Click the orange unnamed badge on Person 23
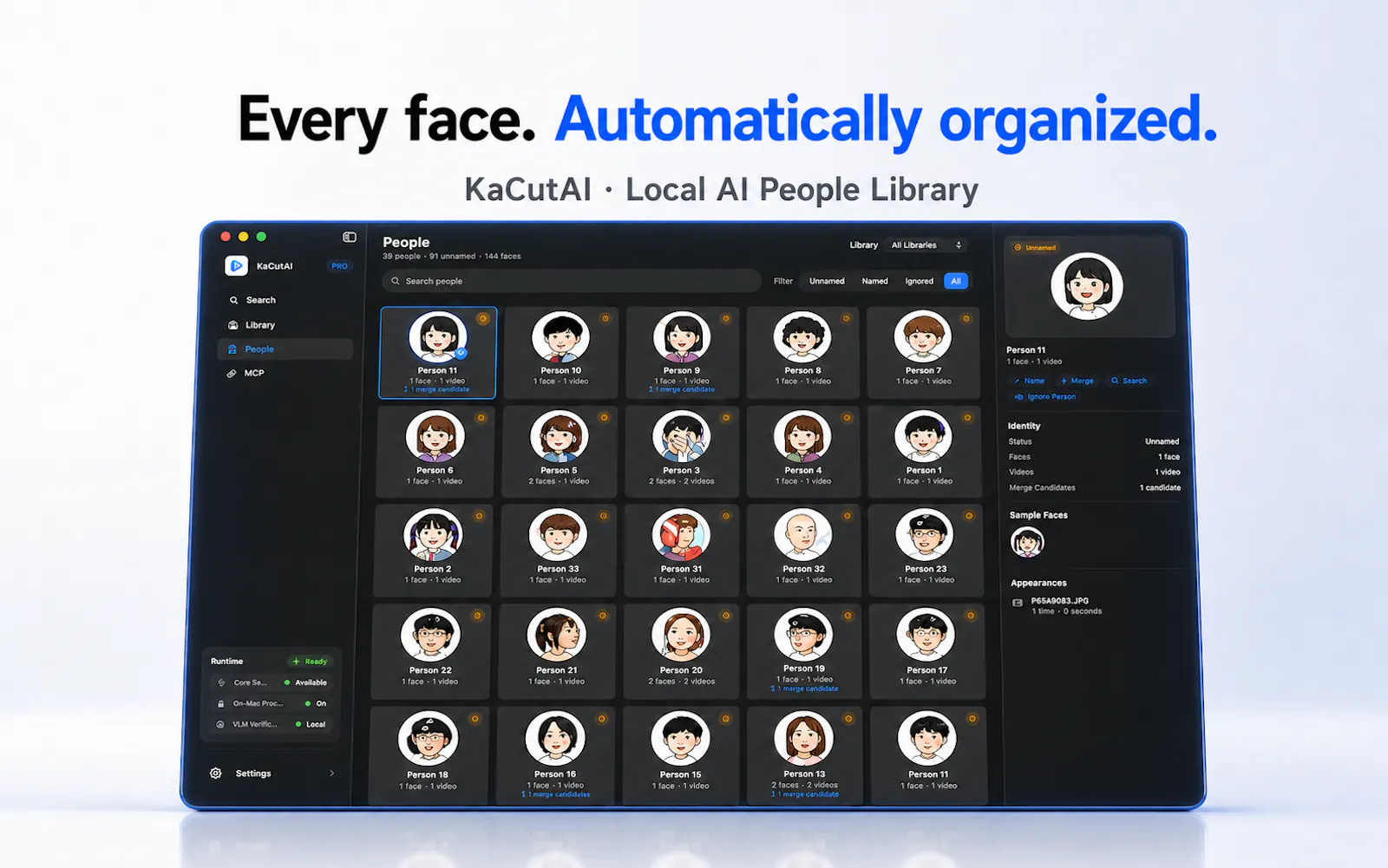1388x868 pixels. tap(969, 516)
